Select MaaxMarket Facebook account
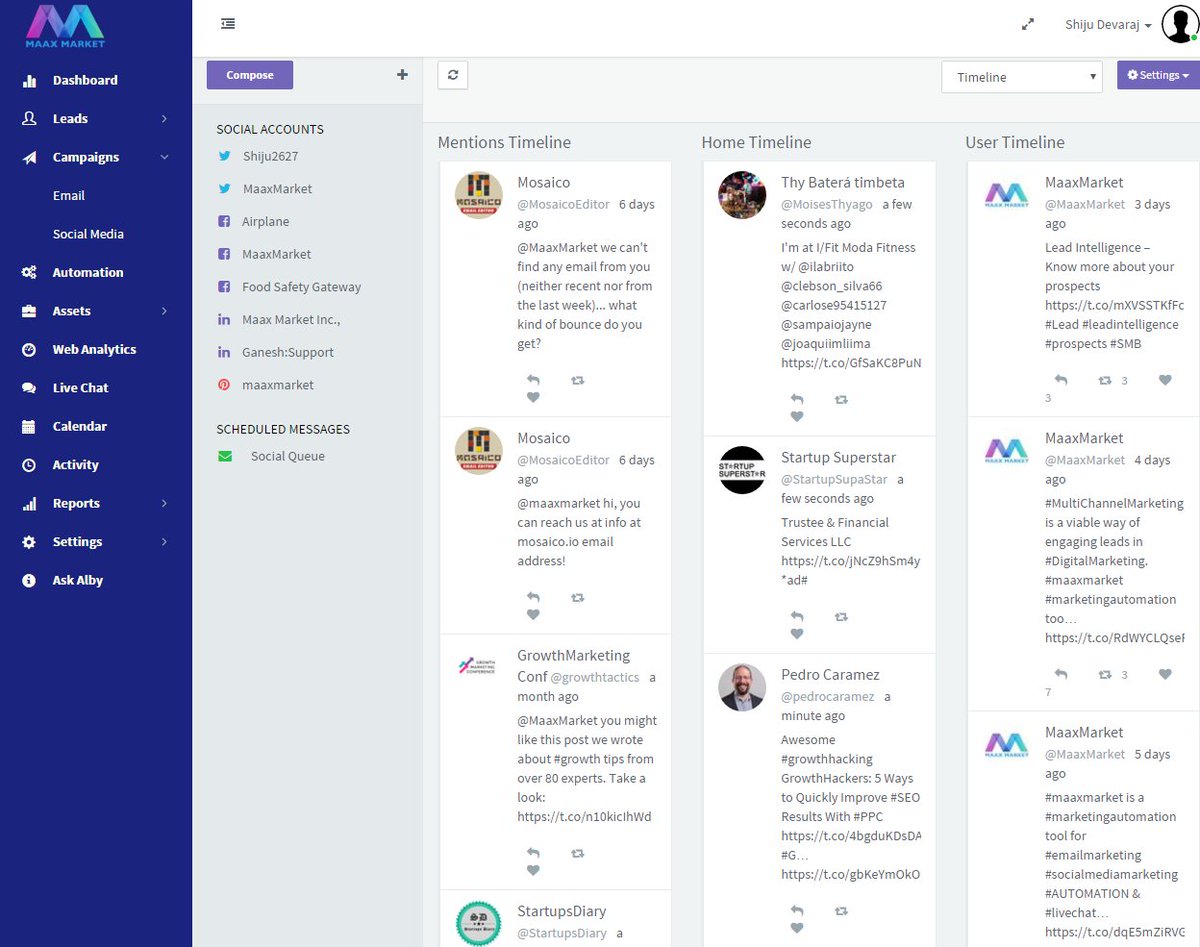The image size is (1200, 947). [276, 254]
